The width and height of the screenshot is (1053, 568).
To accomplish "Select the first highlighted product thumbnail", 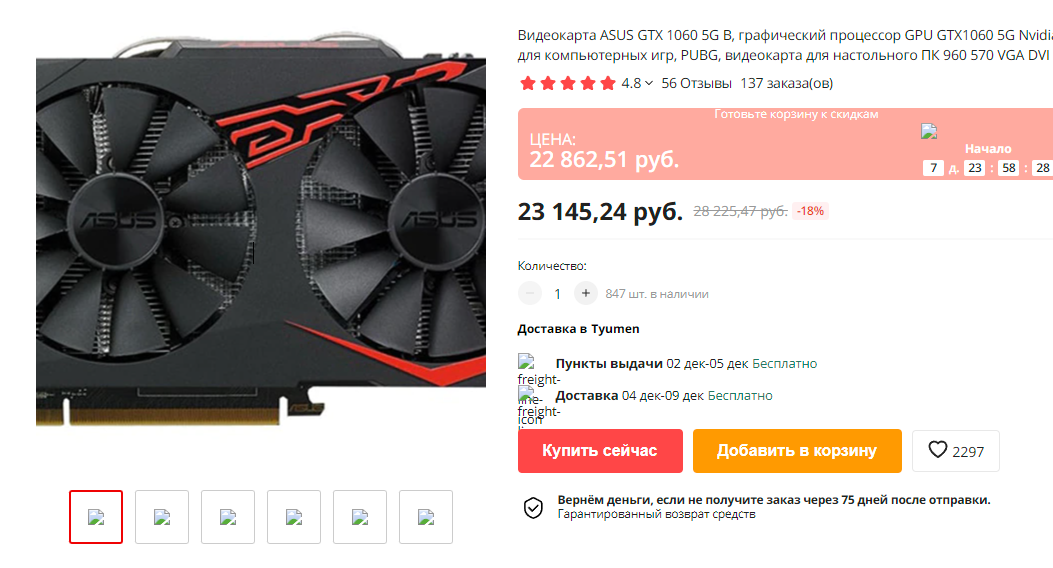I will click(x=96, y=517).
